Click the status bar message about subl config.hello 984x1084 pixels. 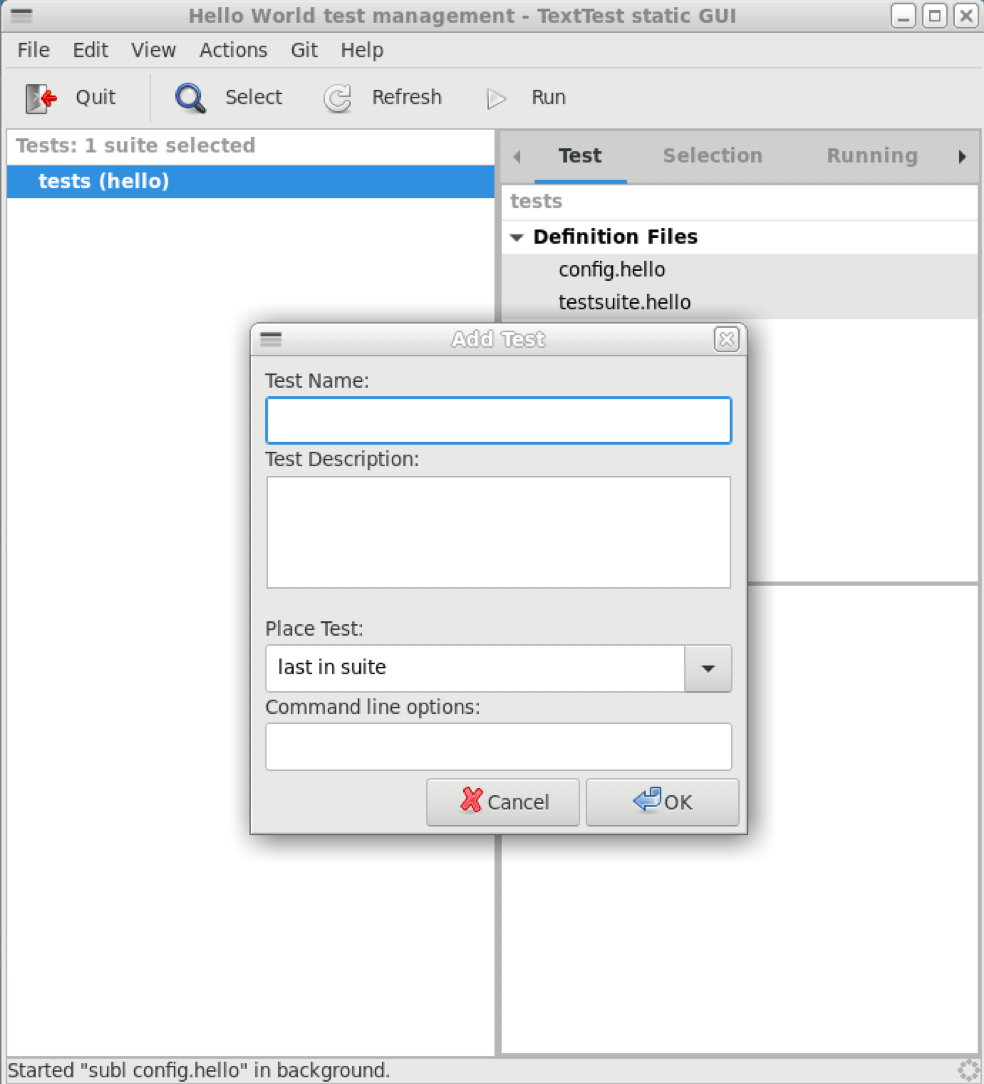click(x=198, y=1070)
